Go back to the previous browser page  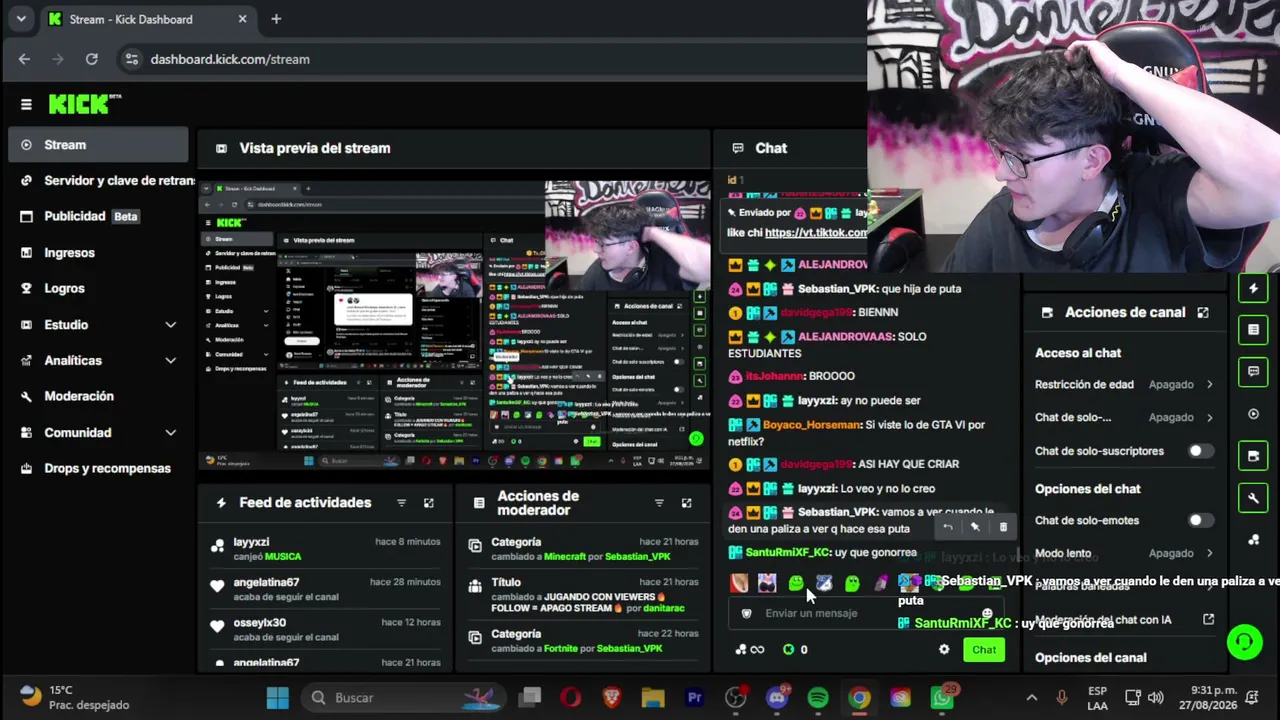tap(24, 59)
